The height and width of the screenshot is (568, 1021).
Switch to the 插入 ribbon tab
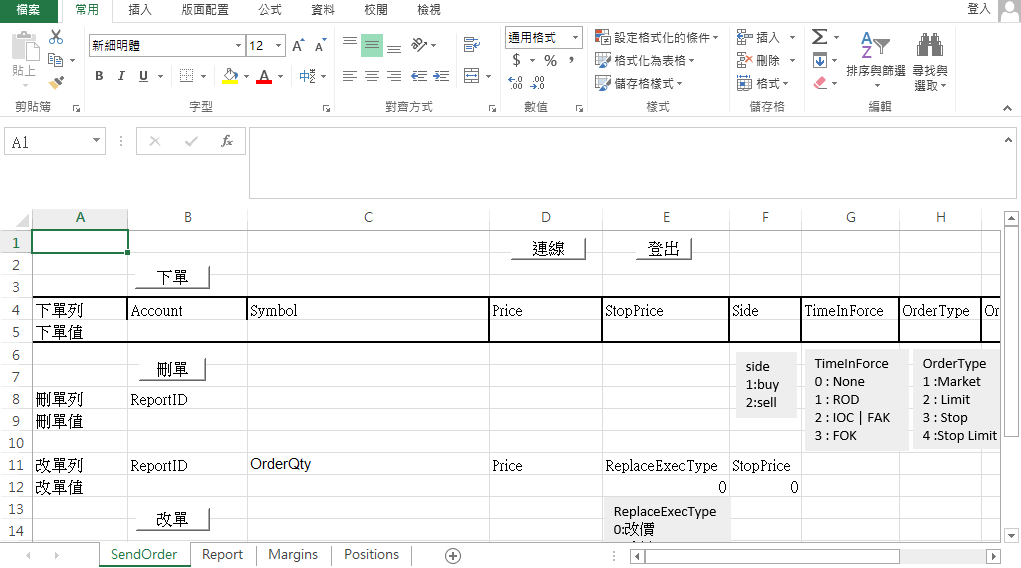click(140, 10)
